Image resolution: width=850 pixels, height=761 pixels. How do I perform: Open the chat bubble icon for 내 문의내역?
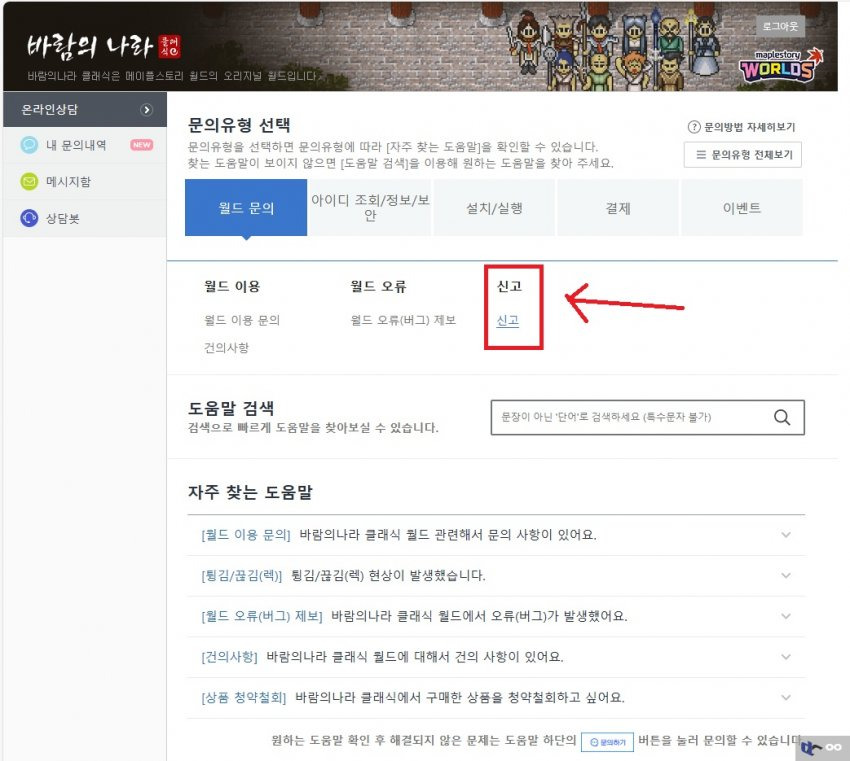pos(29,145)
